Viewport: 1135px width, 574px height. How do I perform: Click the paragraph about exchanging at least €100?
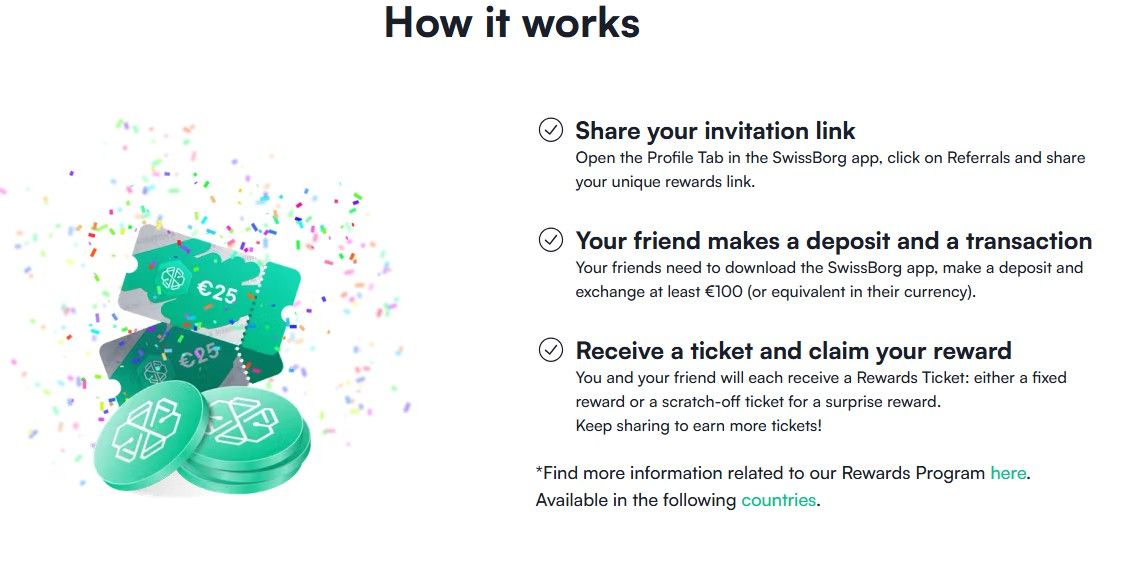click(x=828, y=280)
